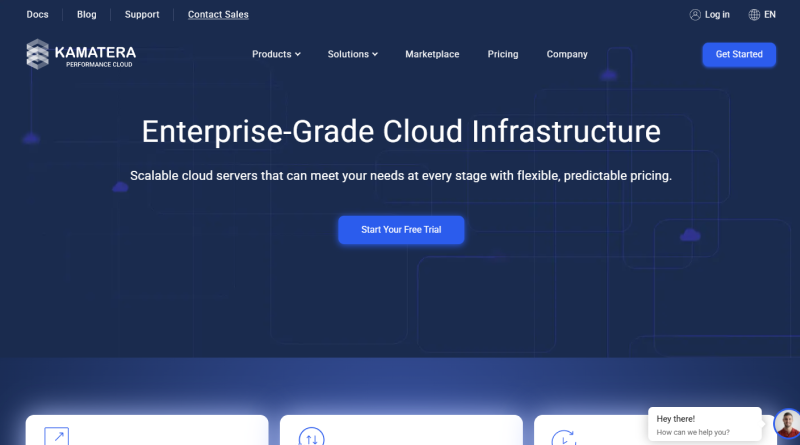Image resolution: width=800 pixels, height=445 pixels.
Task: Open the Marketplace menu item
Action: pos(432,54)
